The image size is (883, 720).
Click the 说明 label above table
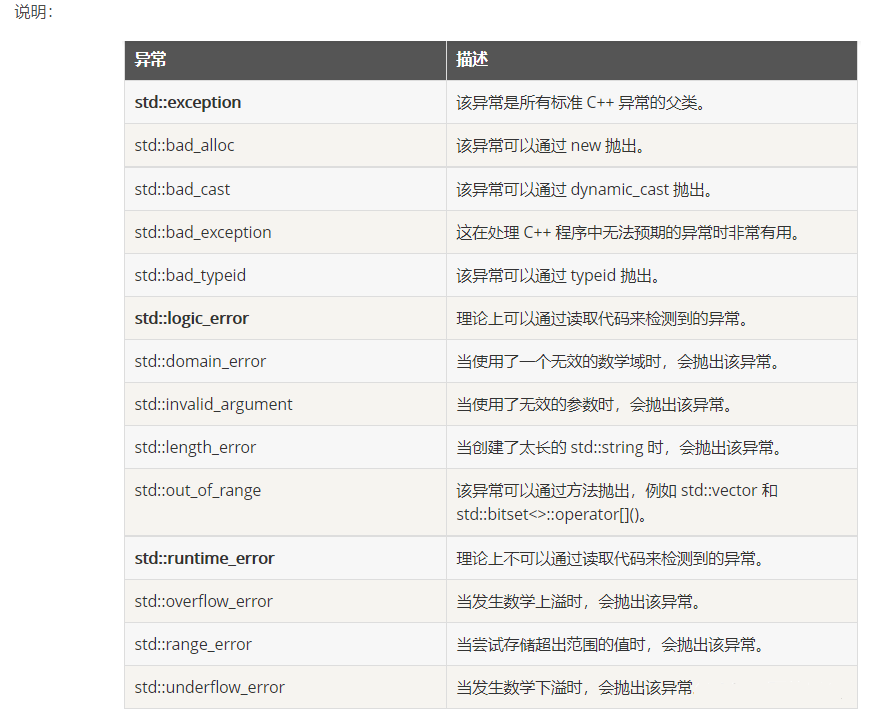(33, 12)
